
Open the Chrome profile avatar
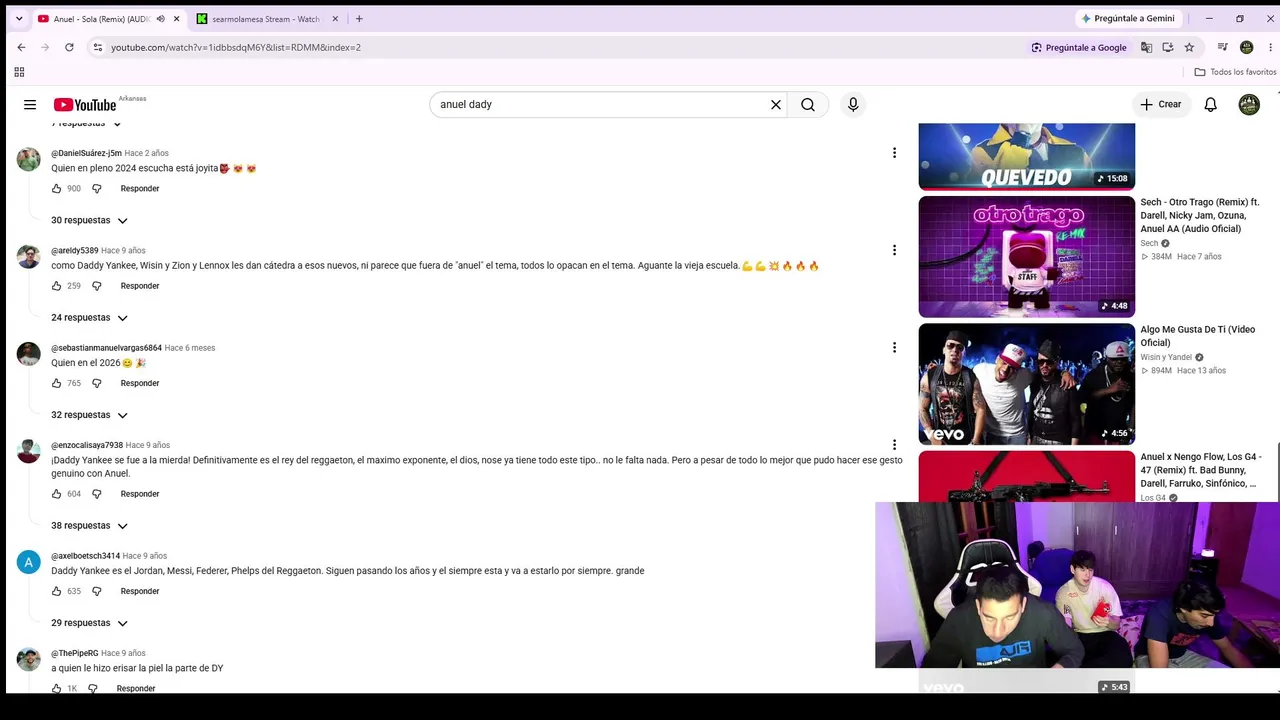pyautogui.click(x=1246, y=47)
